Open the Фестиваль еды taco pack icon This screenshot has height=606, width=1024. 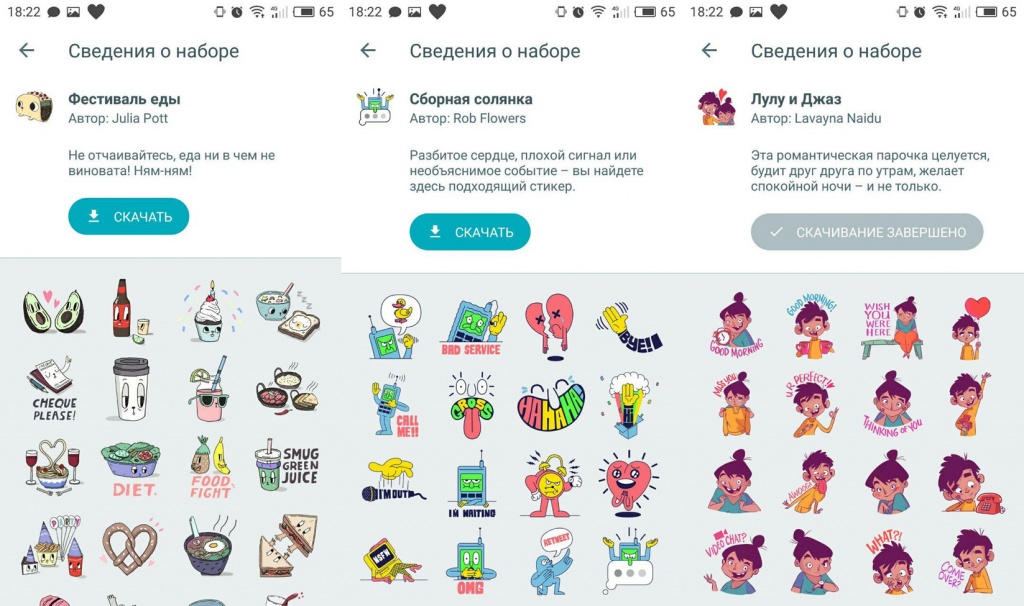pos(35,106)
